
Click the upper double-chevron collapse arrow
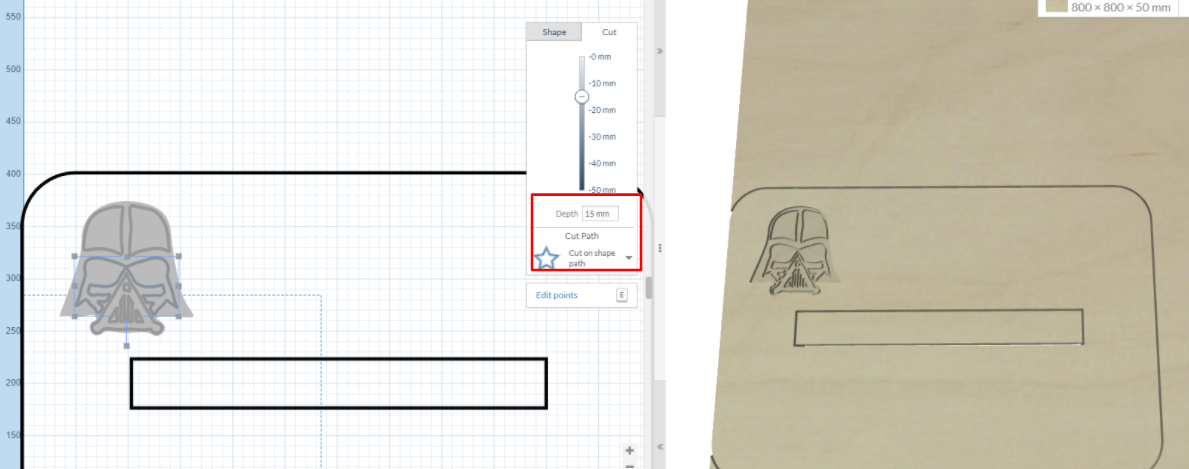660,51
